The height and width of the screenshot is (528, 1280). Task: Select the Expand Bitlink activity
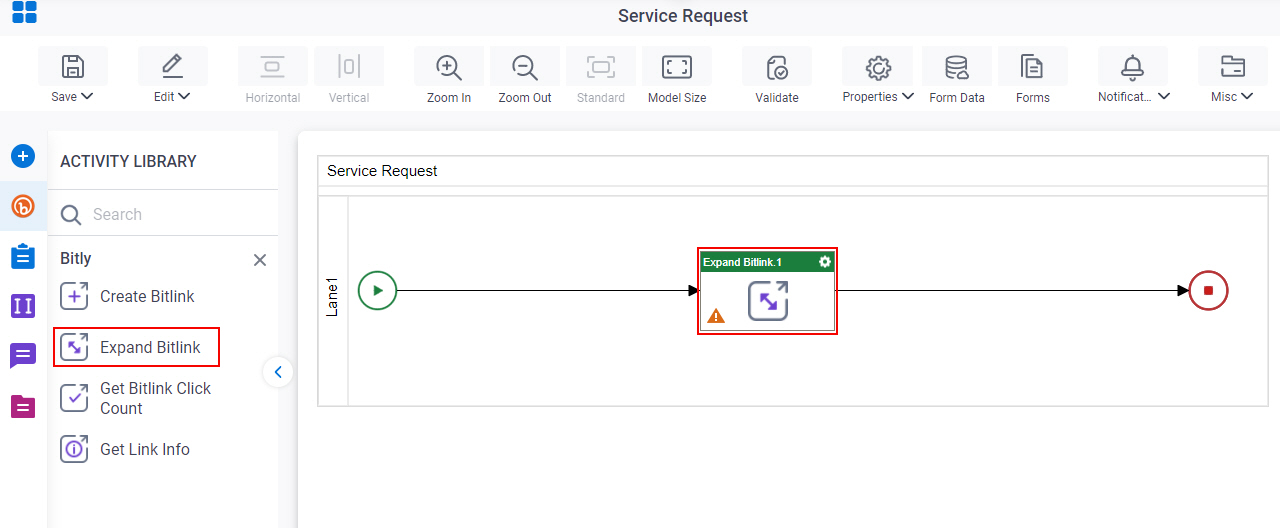click(x=136, y=347)
